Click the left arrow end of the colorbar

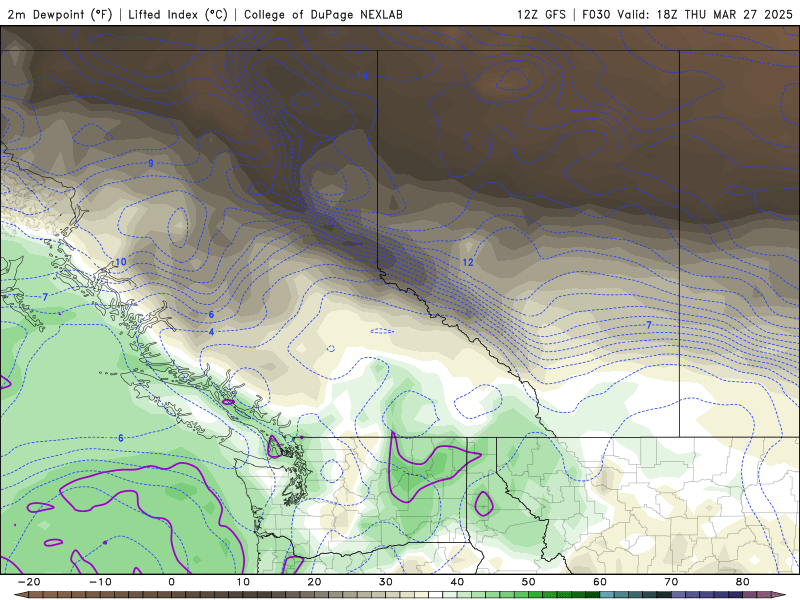21,594
